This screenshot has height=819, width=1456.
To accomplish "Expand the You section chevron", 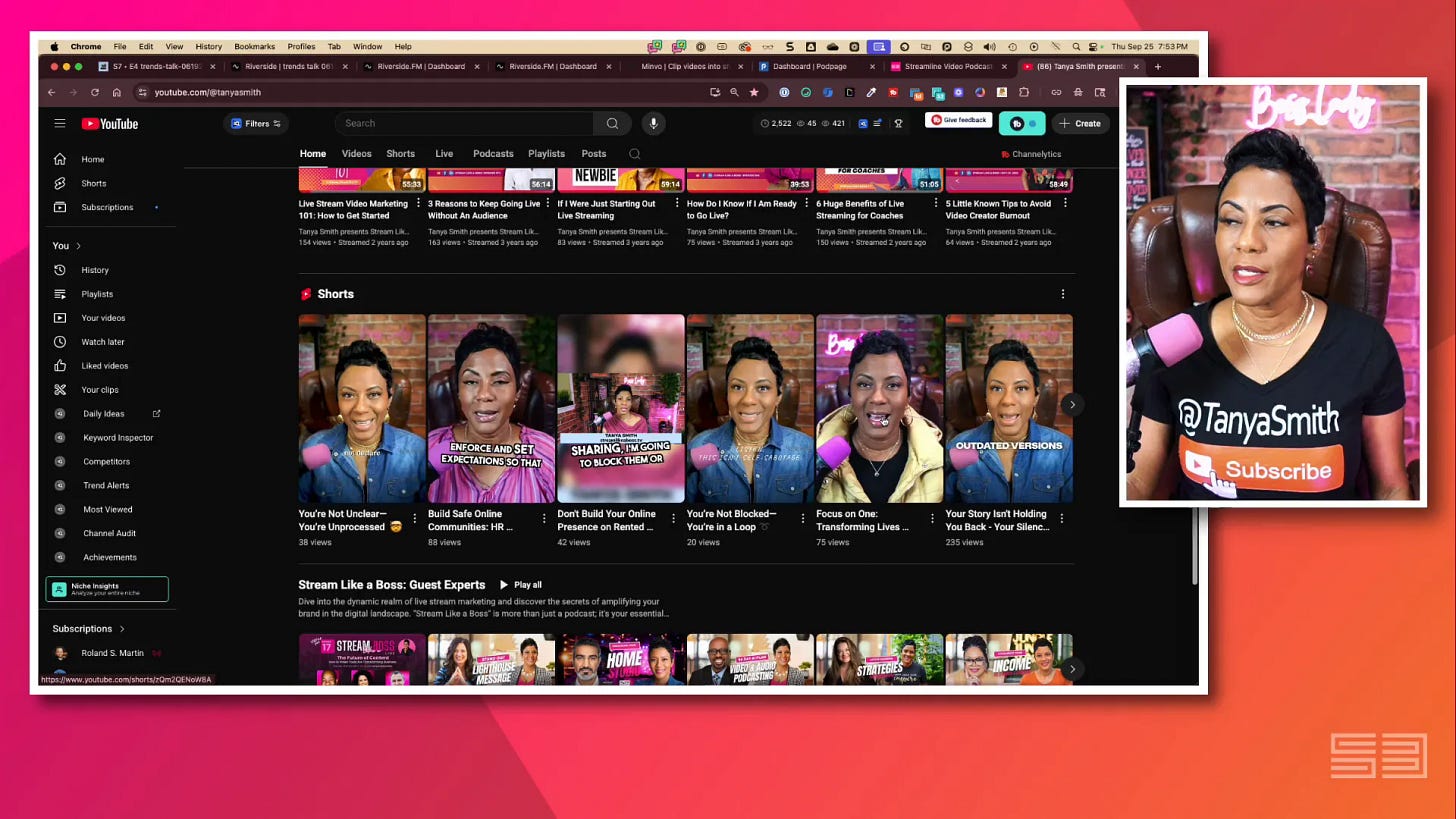I will (x=78, y=246).
